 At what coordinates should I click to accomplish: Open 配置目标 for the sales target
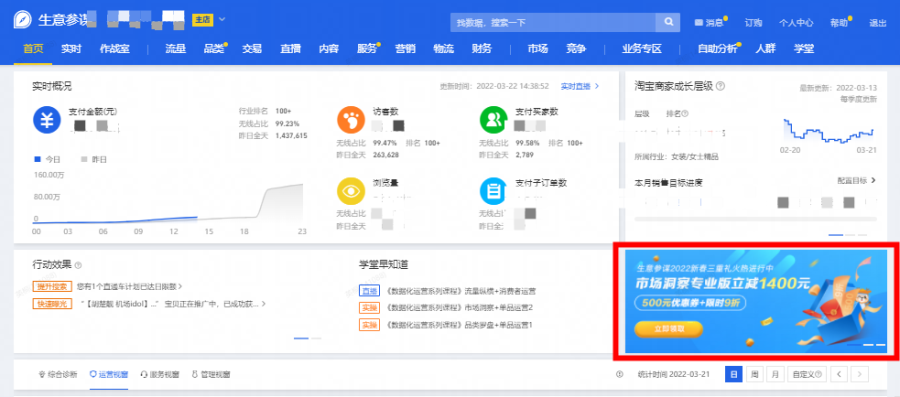[x=857, y=180]
